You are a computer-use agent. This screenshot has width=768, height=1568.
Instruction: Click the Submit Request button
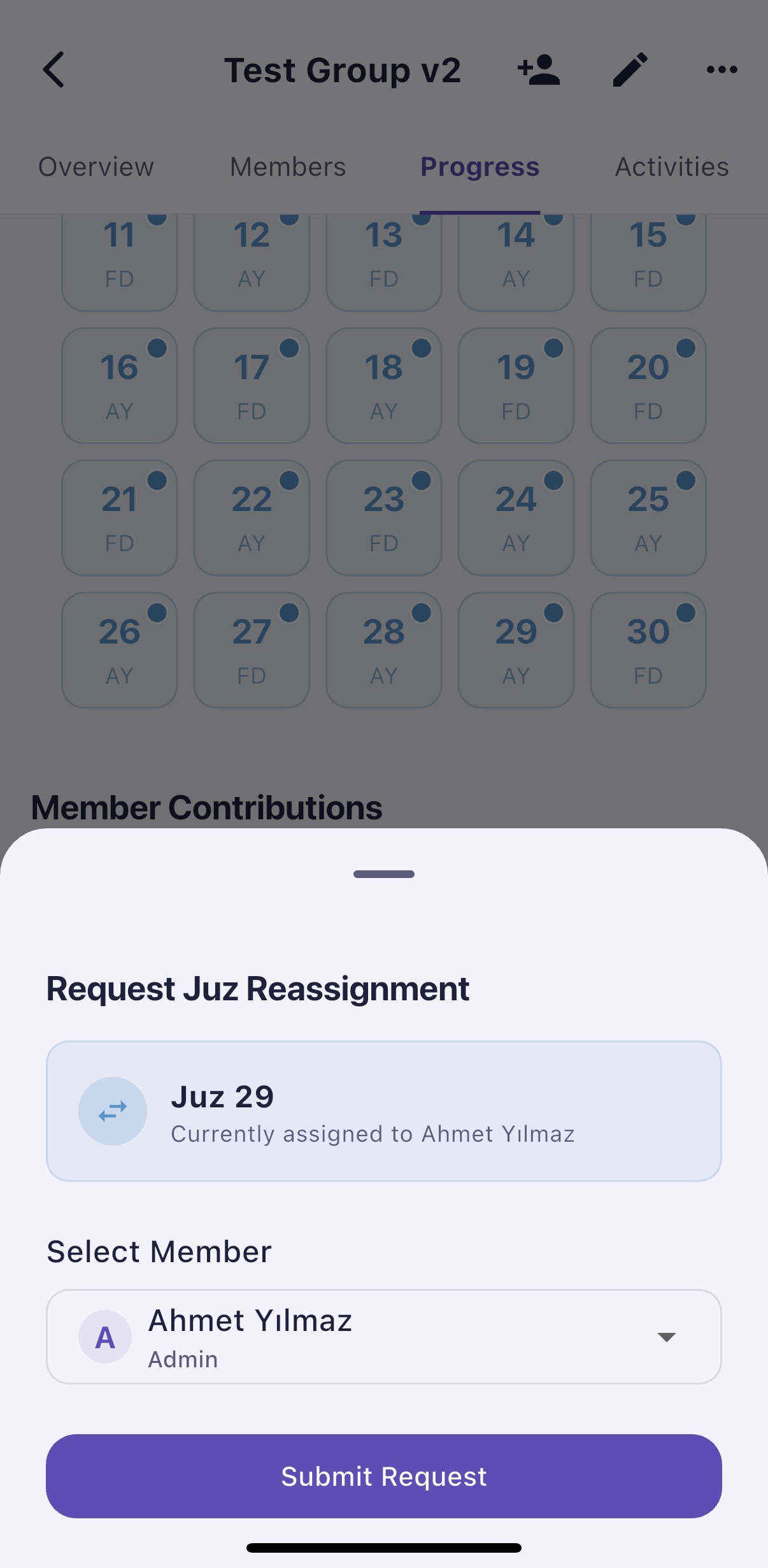(x=384, y=1476)
